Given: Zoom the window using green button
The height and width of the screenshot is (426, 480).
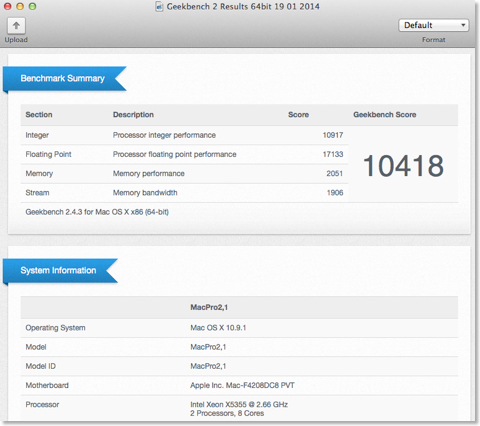Looking at the screenshot, I should [x=32, y=6].
